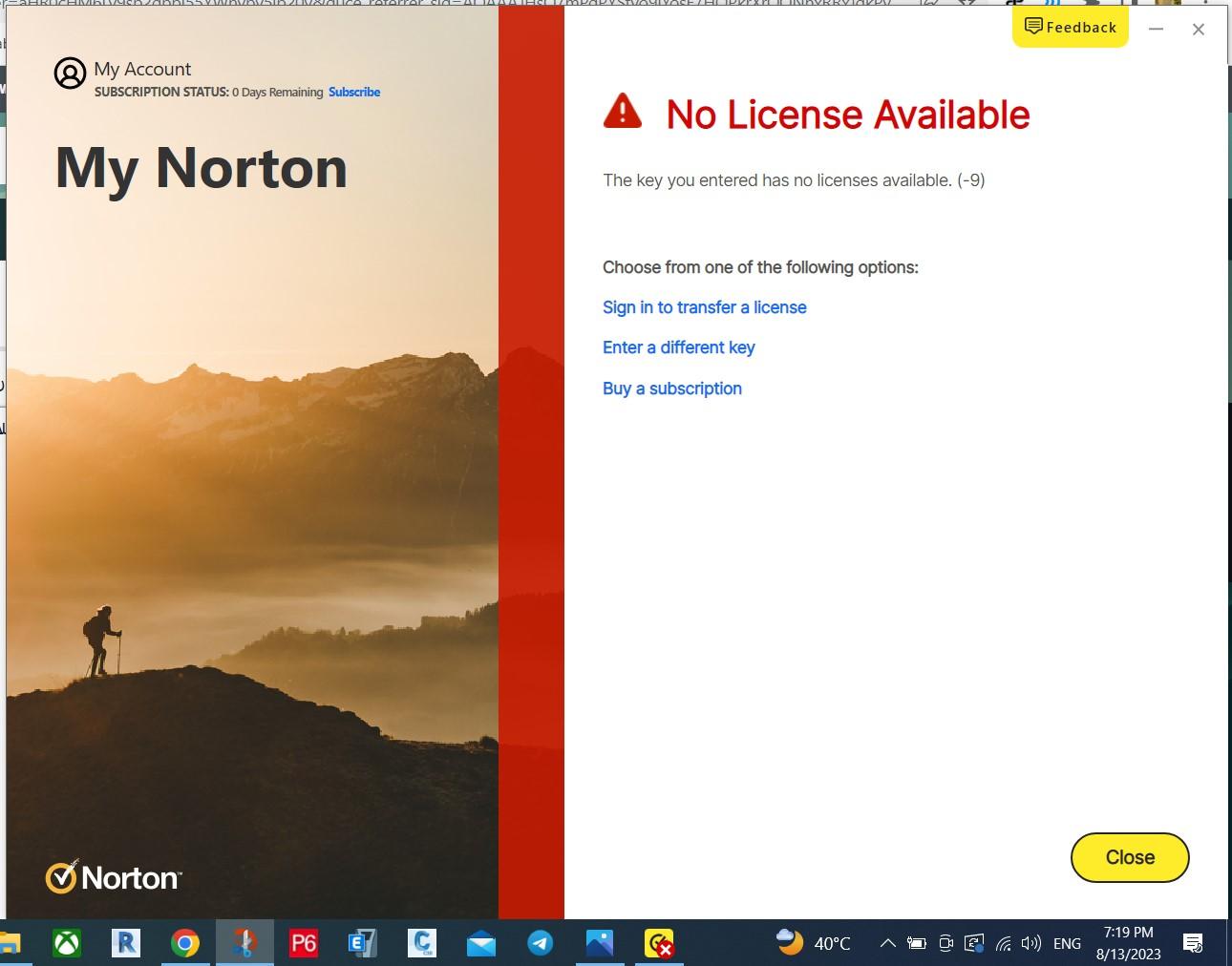Open the My Account profile icon
Image resolution: width=1232 pixels, height=966 pixels.
click(x=70, y=73)
